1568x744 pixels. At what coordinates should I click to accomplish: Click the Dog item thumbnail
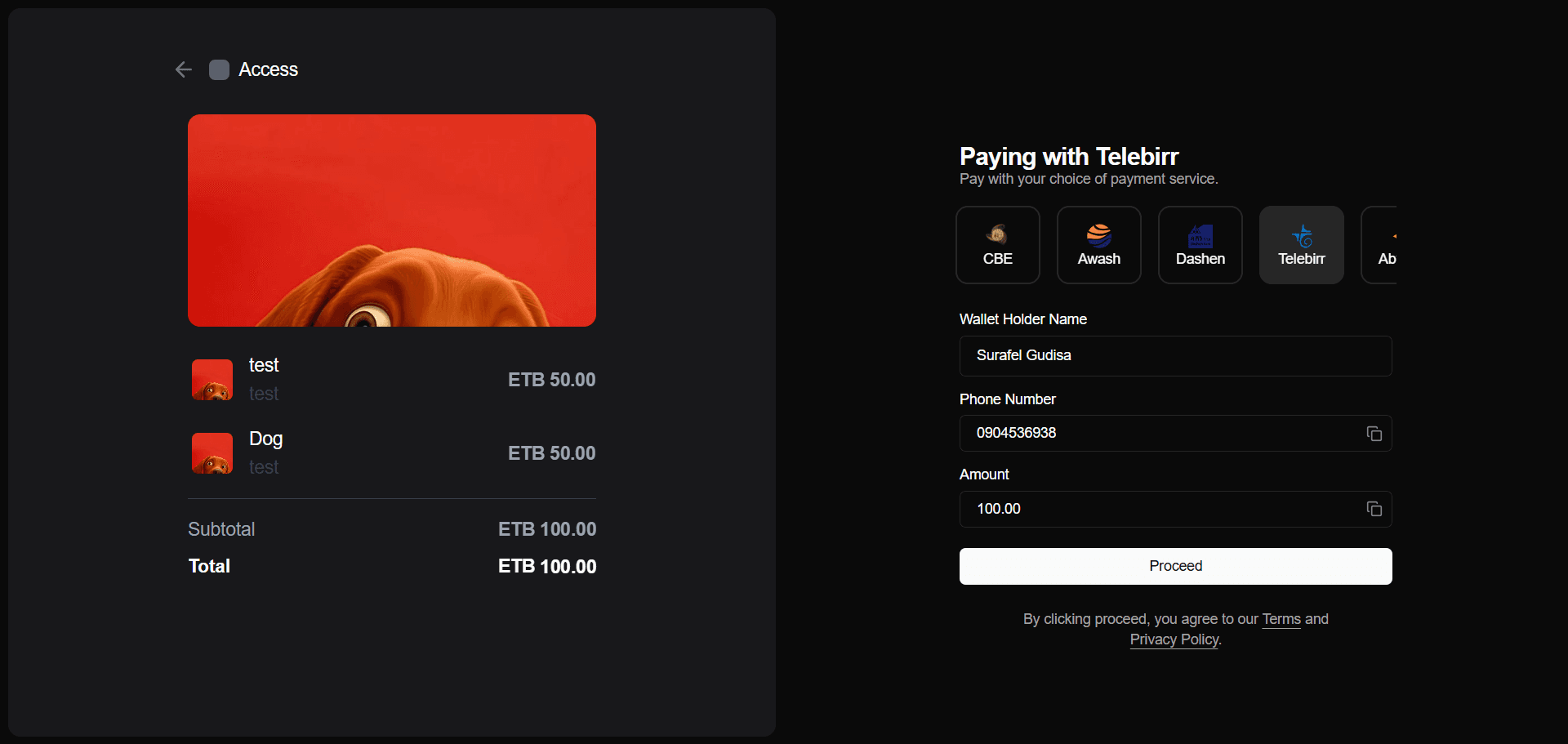211,452
